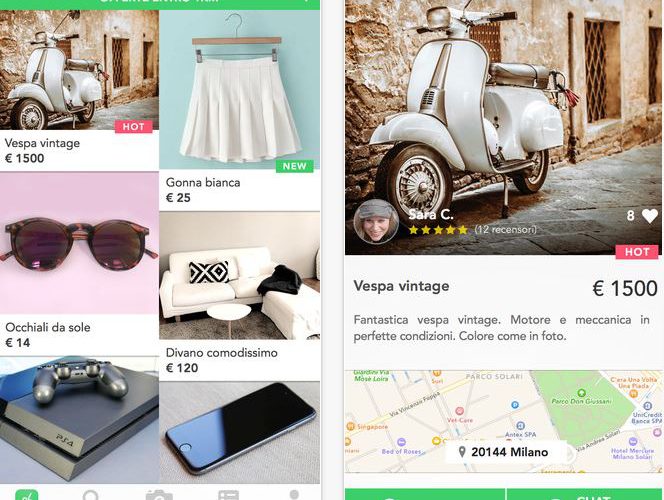Click the five-star seller rating

coord(438,230)
